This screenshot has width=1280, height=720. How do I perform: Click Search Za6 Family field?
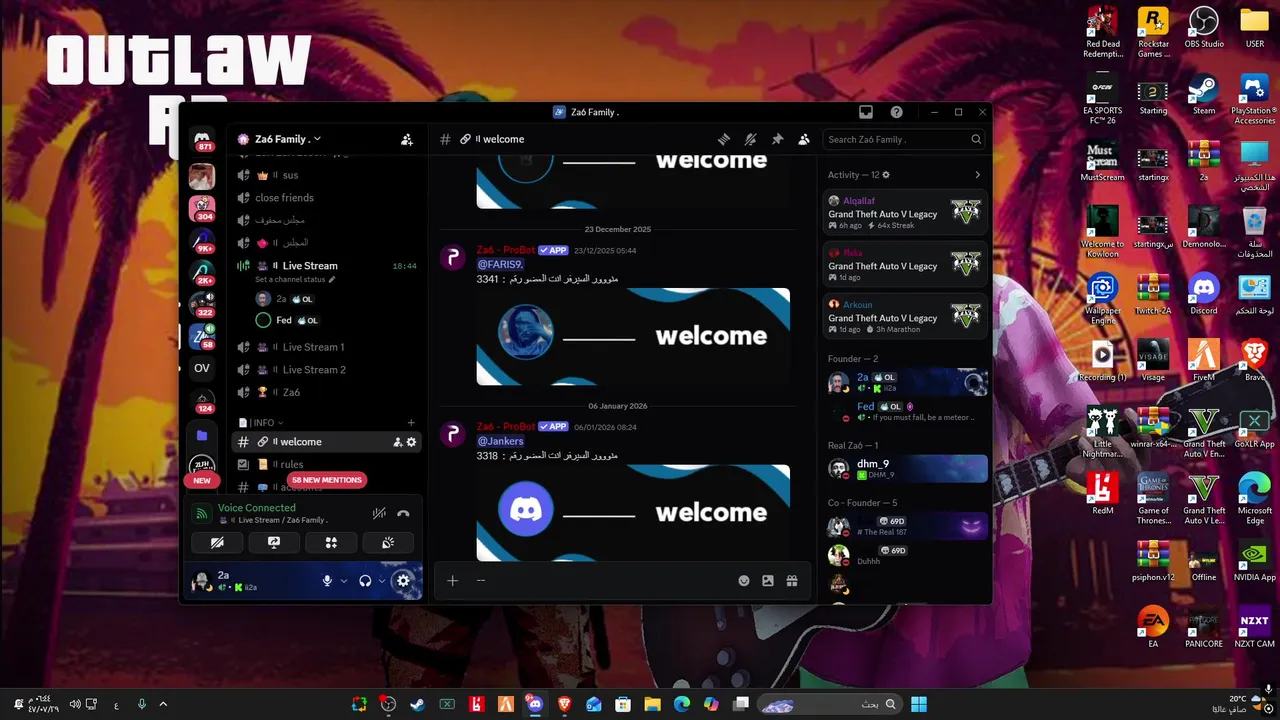point(904,139)
